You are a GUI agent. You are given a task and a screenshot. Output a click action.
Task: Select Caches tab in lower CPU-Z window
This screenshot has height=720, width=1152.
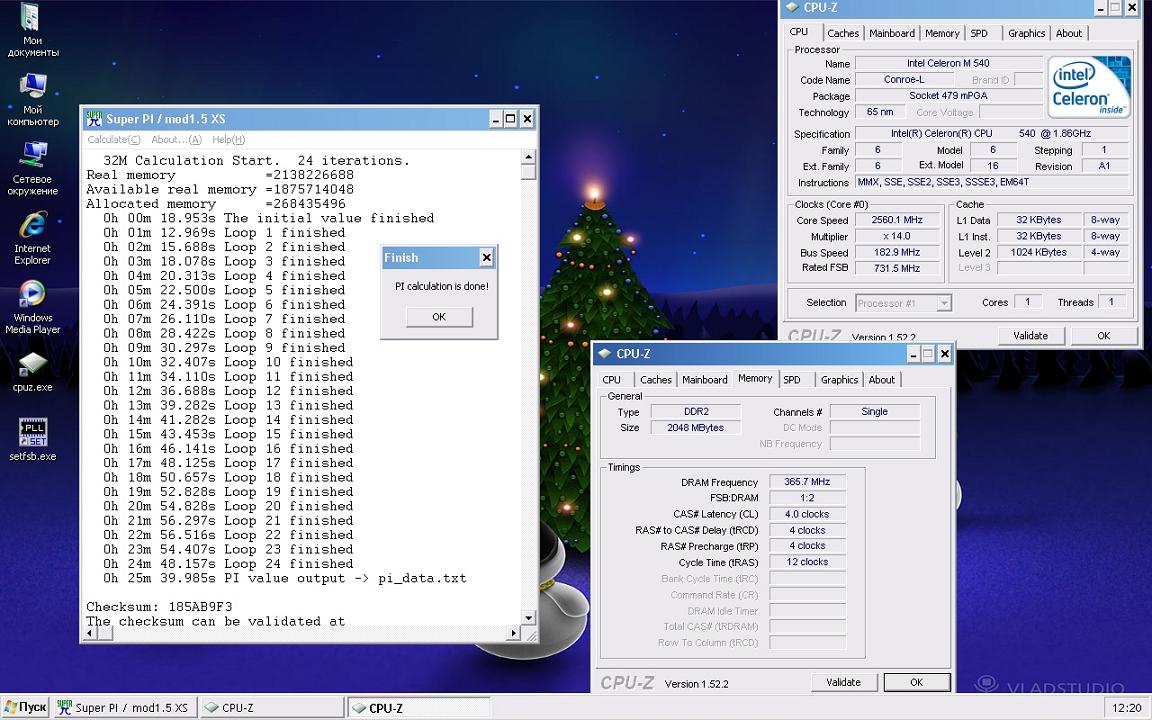tap(655, 380)
